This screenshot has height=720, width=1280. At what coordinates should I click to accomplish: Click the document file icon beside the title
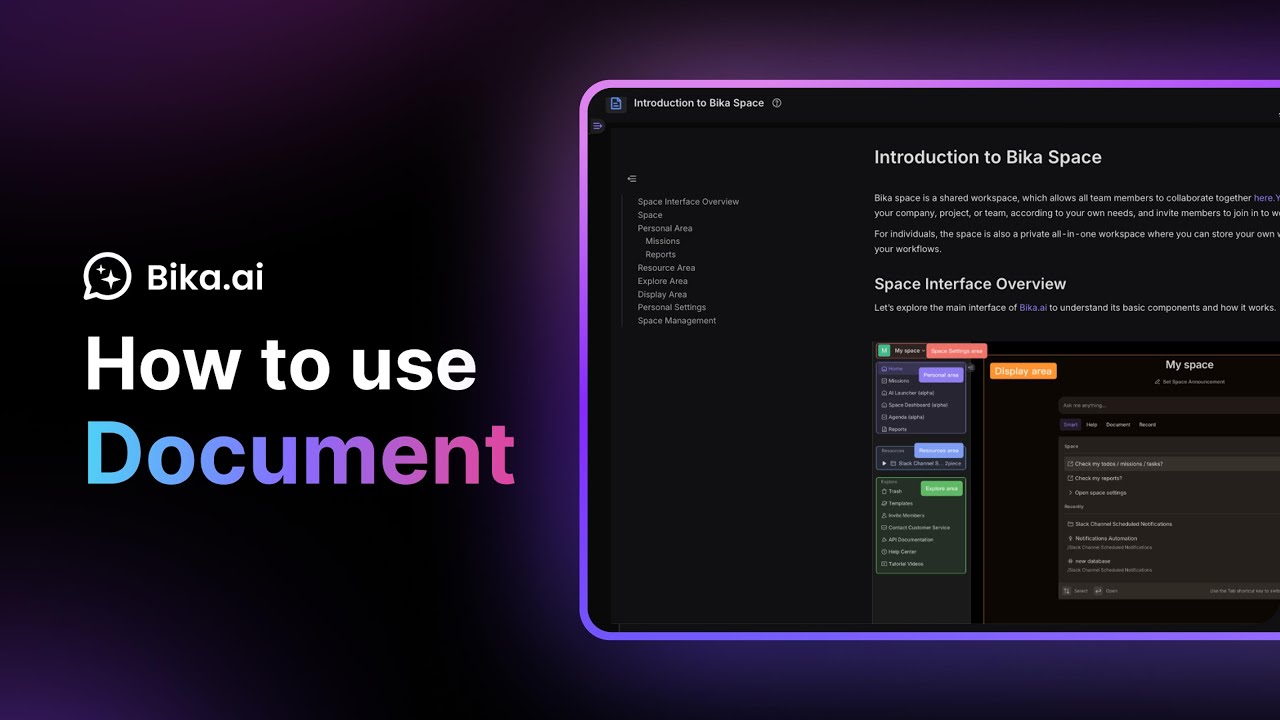coord(616,103)
